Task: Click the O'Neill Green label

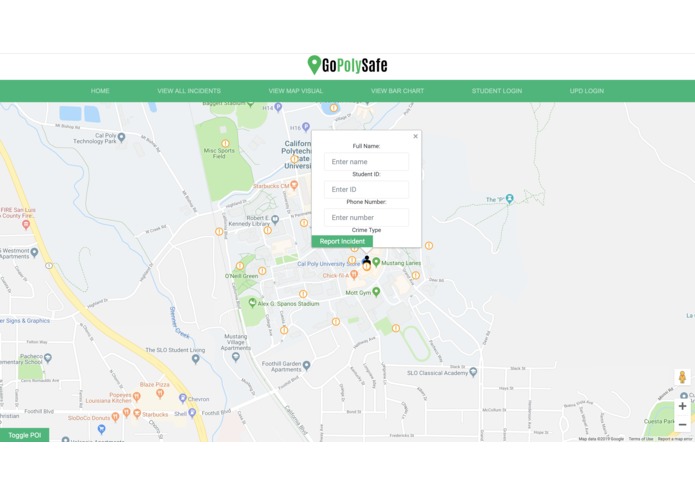Action: click(241, 276)
